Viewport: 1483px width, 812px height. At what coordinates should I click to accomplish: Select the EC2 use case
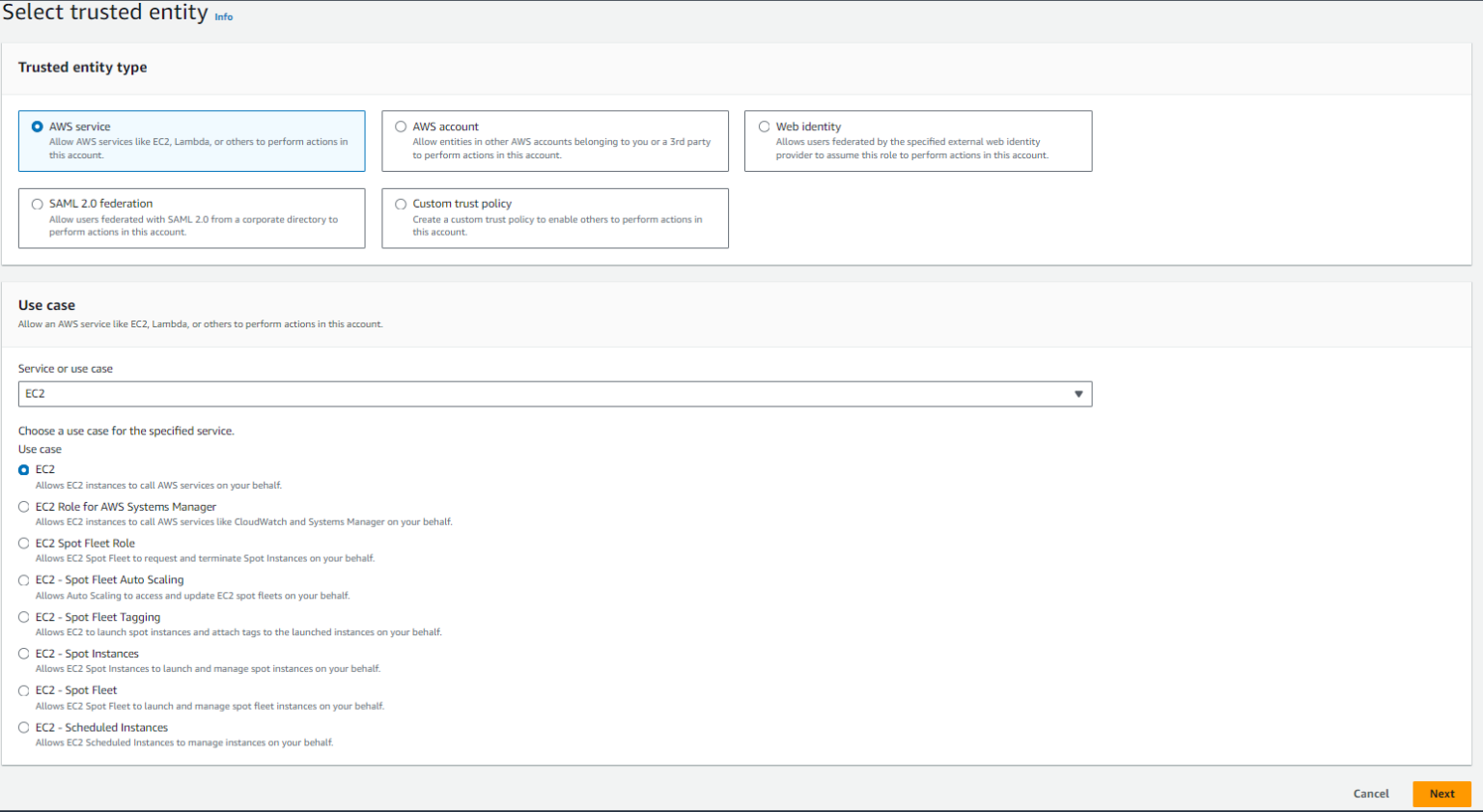coord(23,469)
